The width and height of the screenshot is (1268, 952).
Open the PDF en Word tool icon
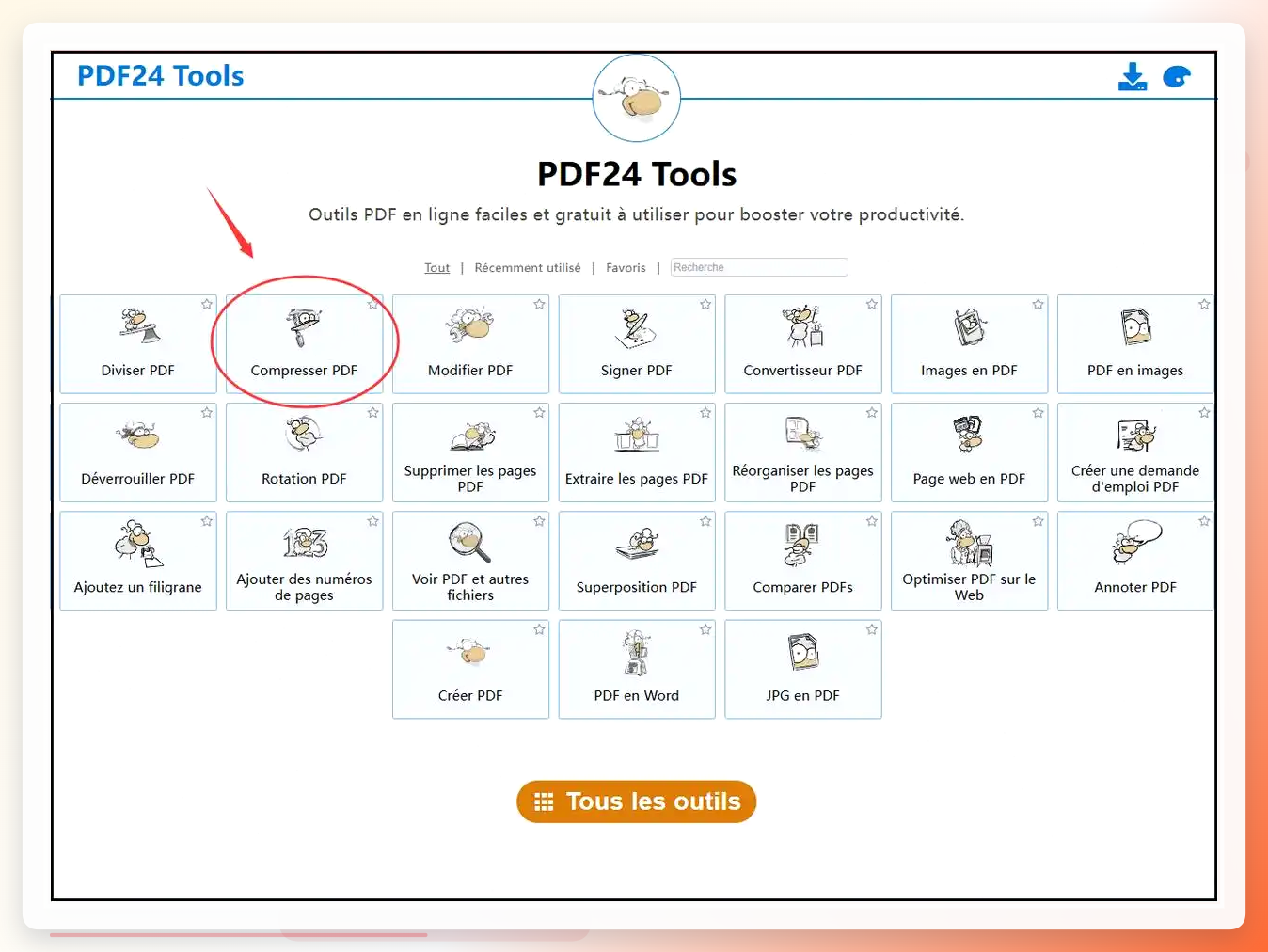637,653
